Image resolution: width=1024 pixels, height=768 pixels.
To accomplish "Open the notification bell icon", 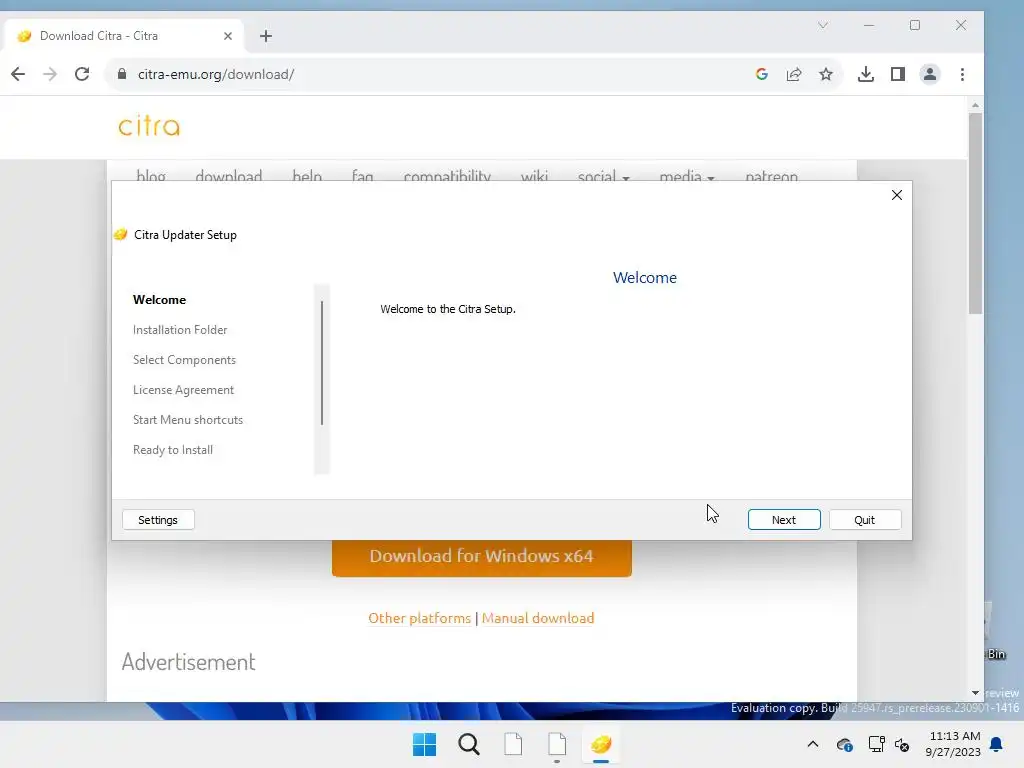I will point(997,744).
